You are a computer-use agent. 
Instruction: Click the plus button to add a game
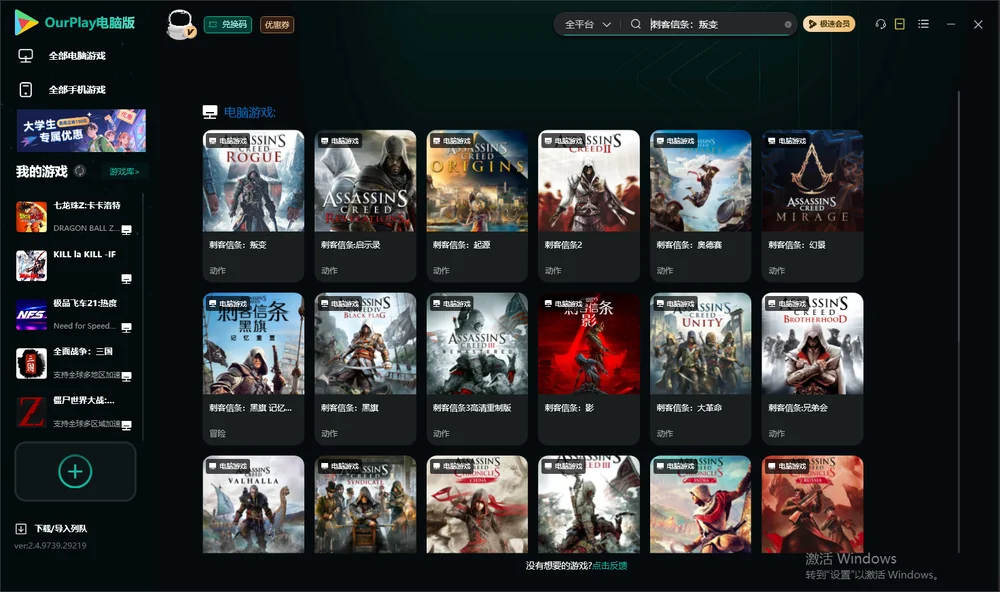click(75, 471)
